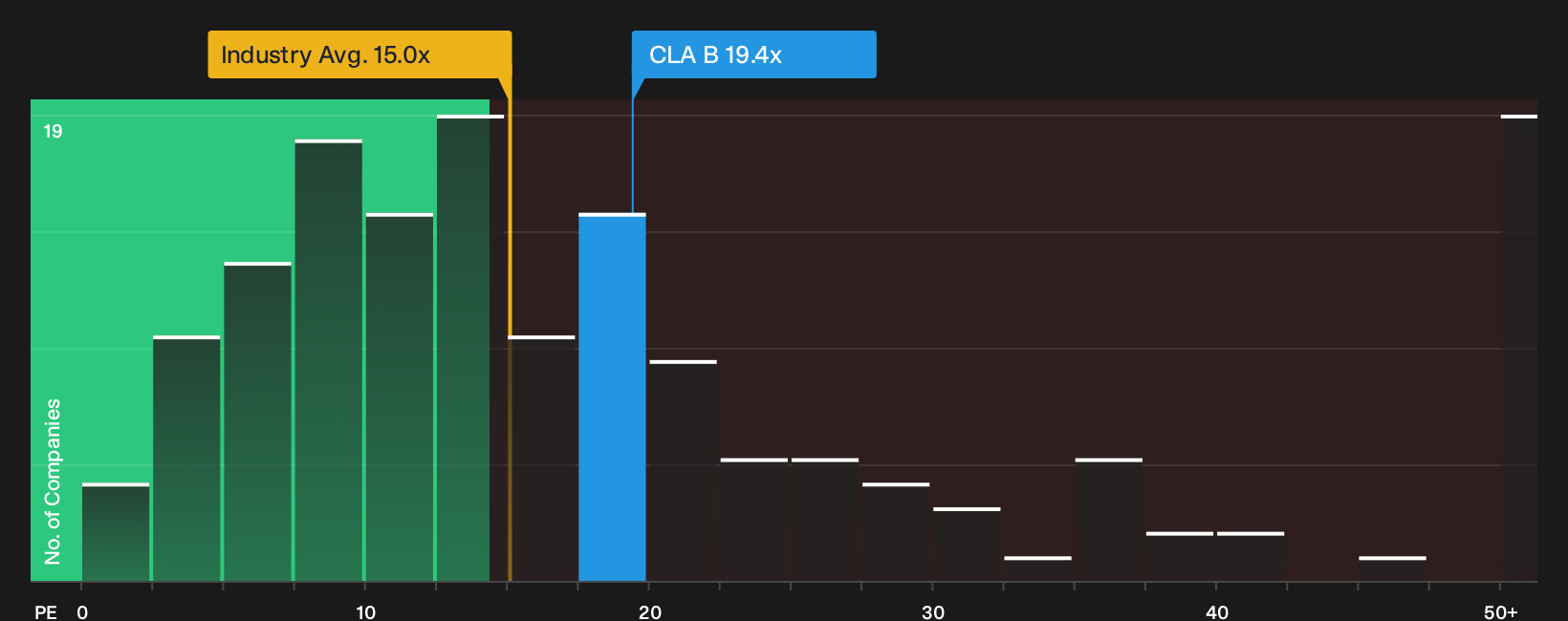Click the 'PE' axis label

[45, 611]
